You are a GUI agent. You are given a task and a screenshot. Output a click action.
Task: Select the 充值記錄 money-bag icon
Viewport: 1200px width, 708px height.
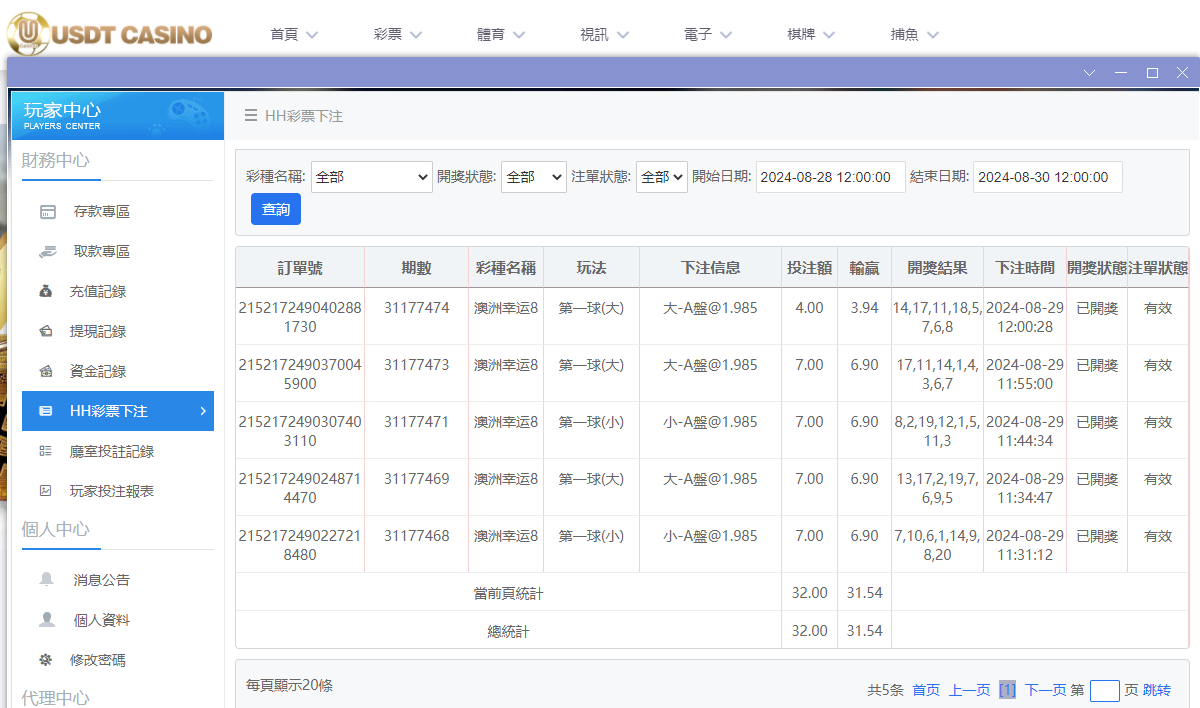click(47, 291)
